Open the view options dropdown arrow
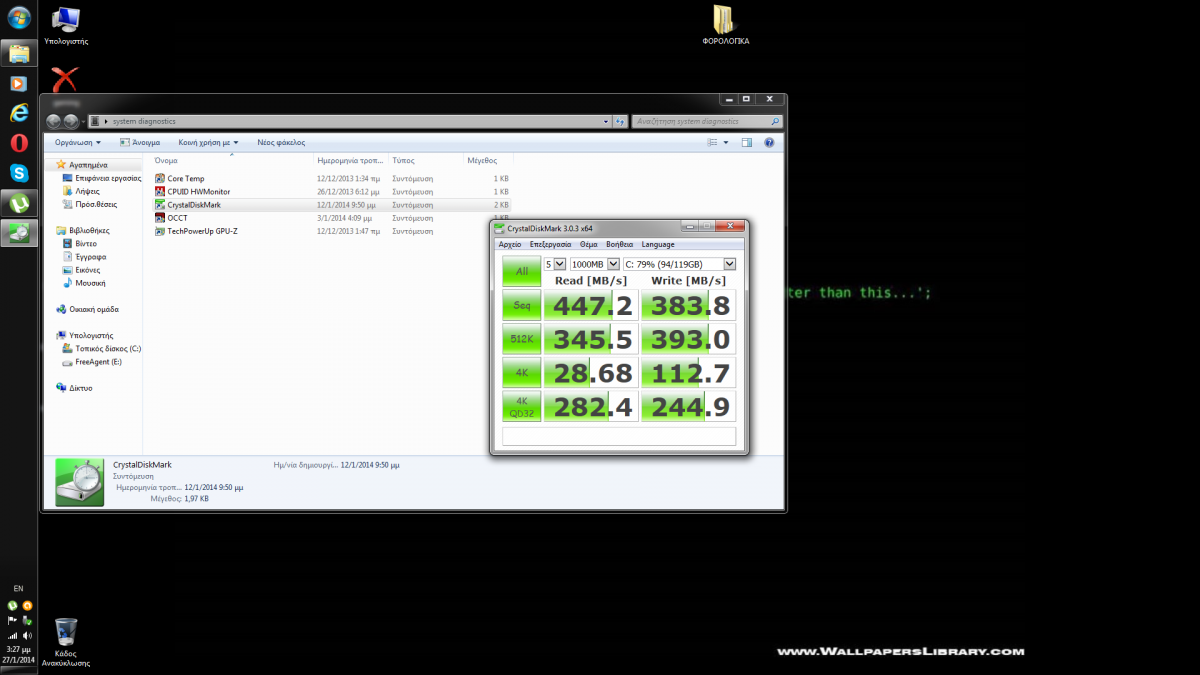Viewport: 1200px width, 675px height. (726, 143)
